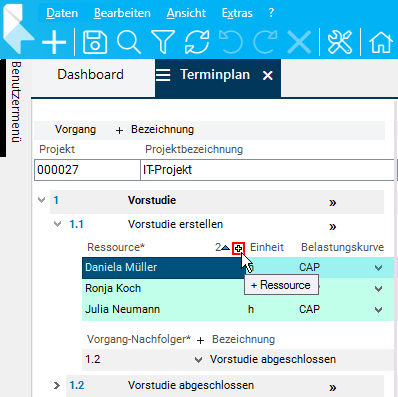The width and height of the screenshot is (398, 397).
Task: Click CAP value for Julia Neumann
Action: 309,309
